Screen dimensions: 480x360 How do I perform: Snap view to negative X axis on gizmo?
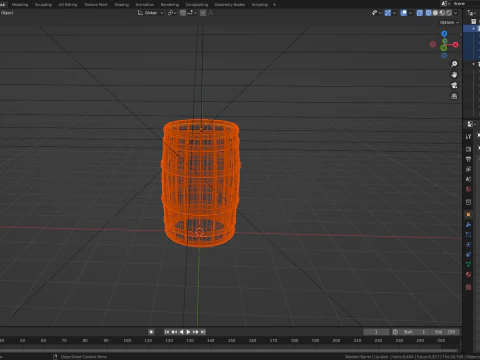(433, 44)
